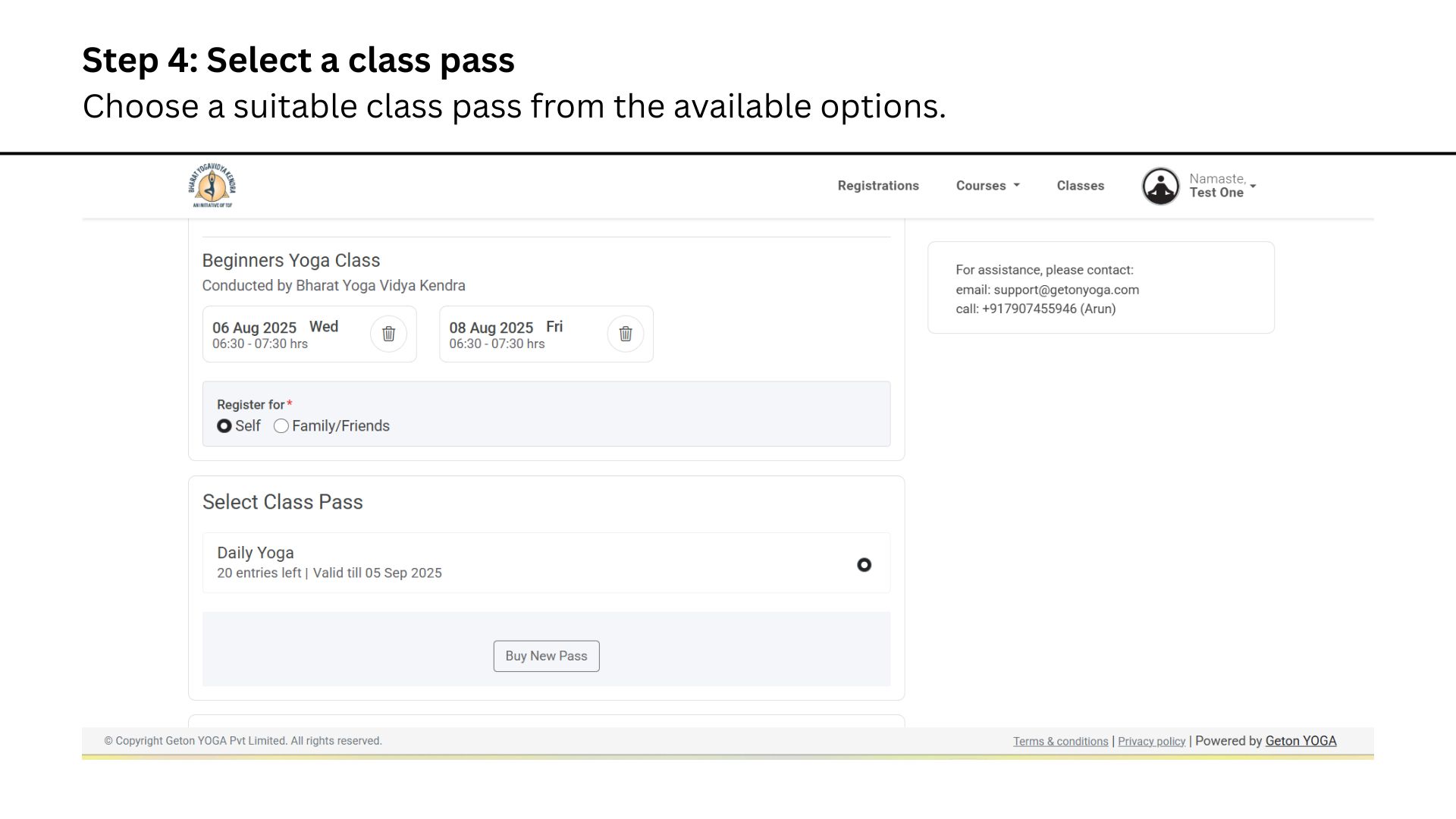Expand the Courses dropdown menu
The image size is (1456, 819).
pyautogui.click(x=987, y=186)
